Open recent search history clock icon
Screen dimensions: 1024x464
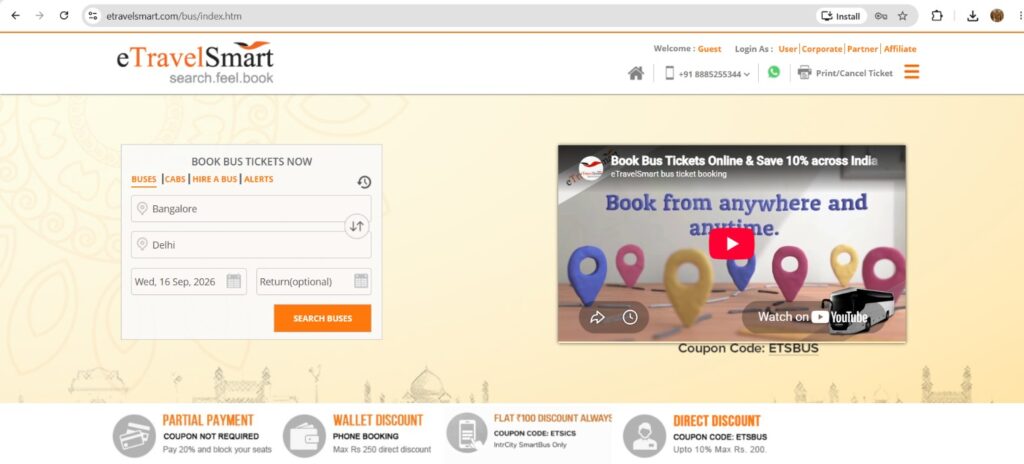[364, 182]
